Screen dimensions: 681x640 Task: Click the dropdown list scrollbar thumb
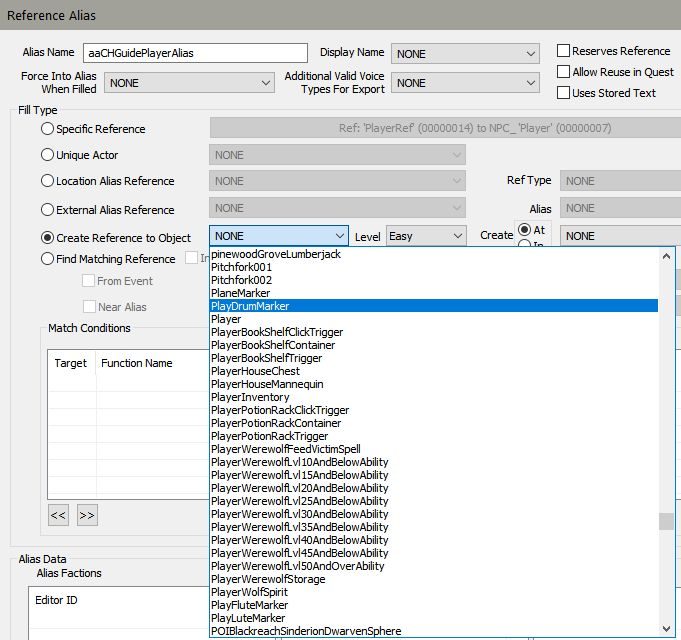tap(666, 521)
